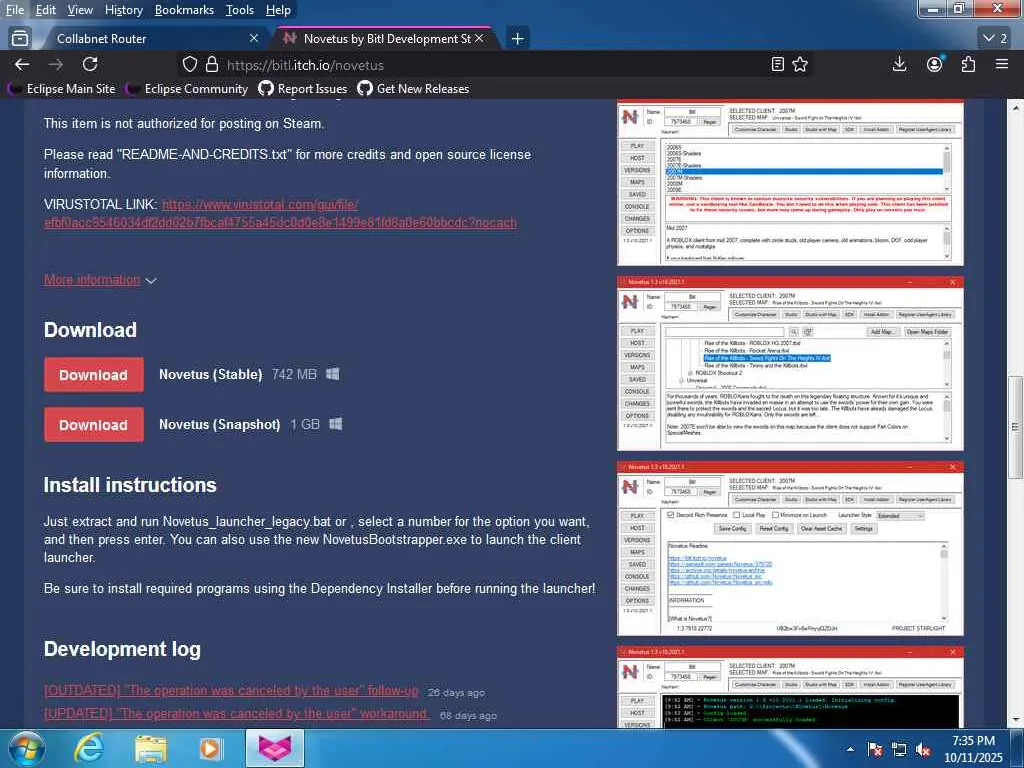Open the console launcher screenshot
This screenshot has width=1024, height=768.
pos(790,687)
